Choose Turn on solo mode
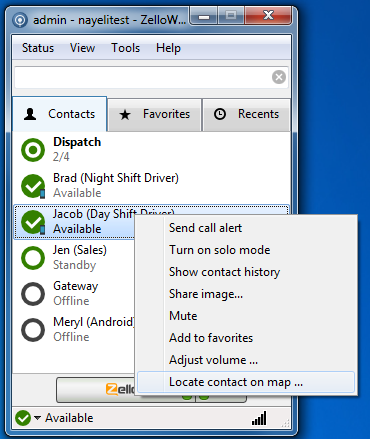 click(x=246, y=250)
